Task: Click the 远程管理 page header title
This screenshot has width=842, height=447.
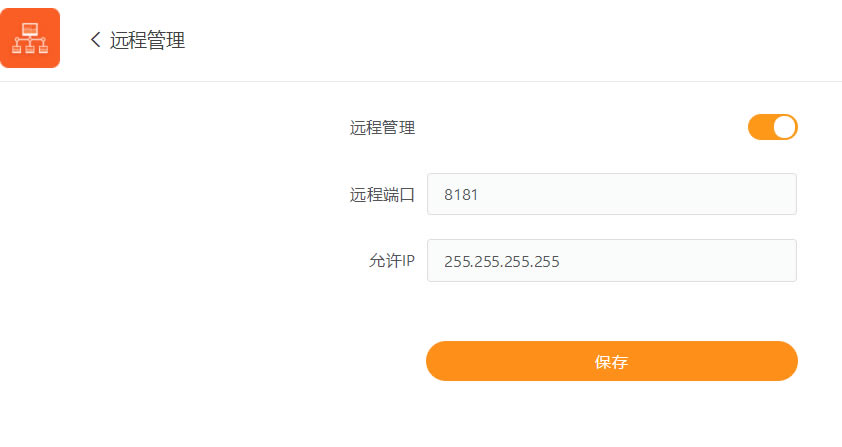Action: [147, 40]
